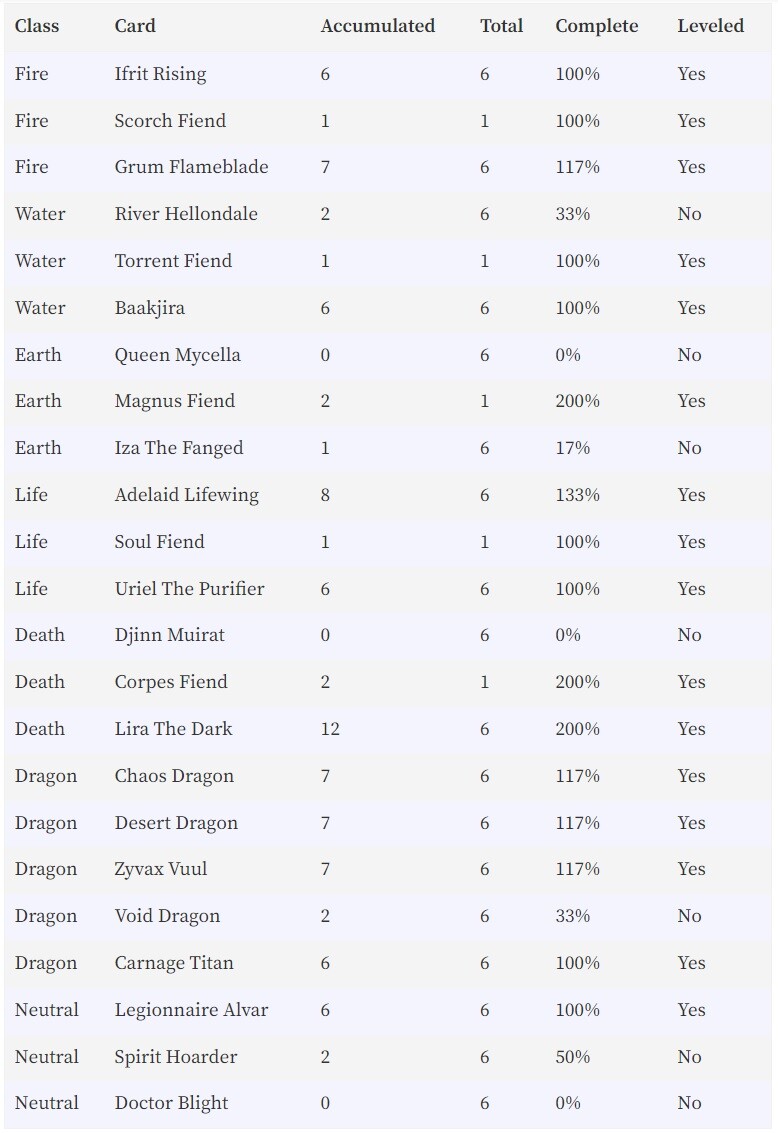The width and height of the screenshot is (778, 1133).
Task: Click the Card column header
Action: [135, 26]
